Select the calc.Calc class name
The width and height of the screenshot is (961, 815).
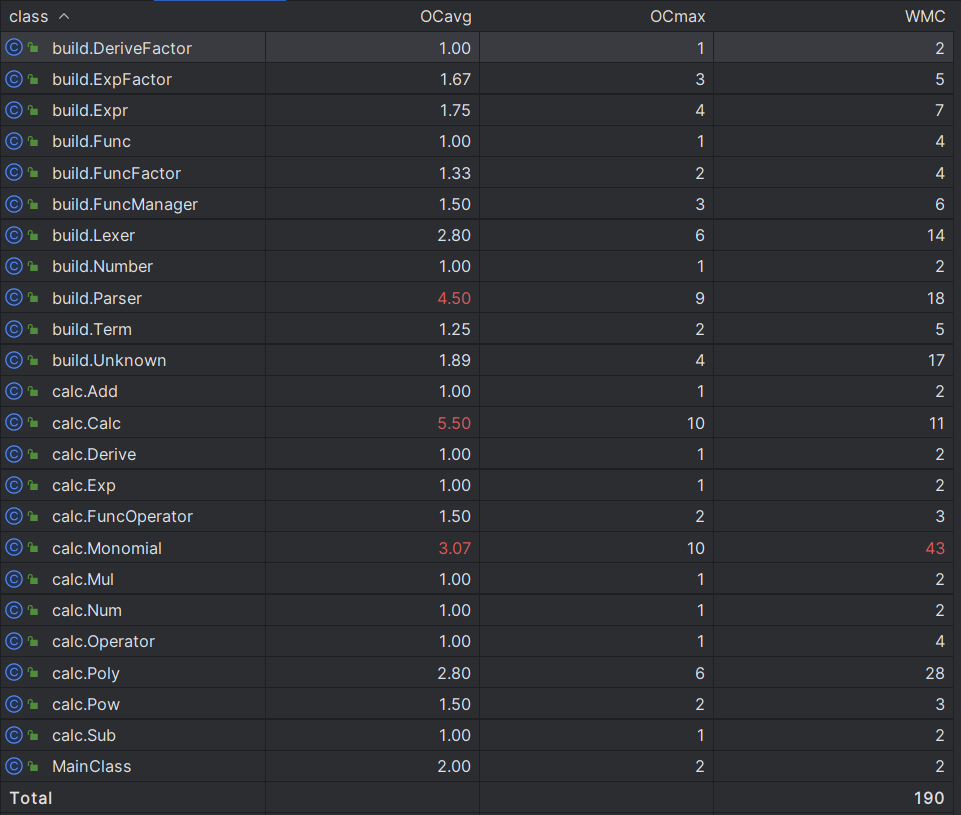click(86, 423)
